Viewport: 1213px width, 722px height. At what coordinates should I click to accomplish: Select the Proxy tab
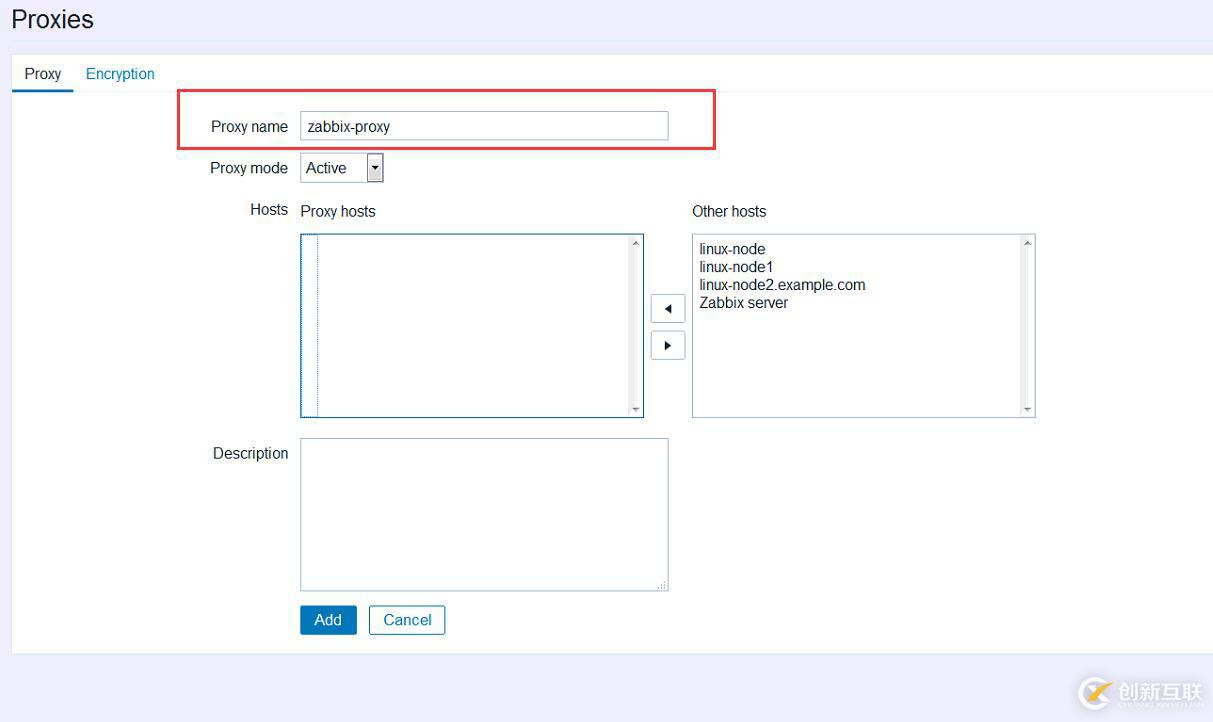click(x=43, y=74)
